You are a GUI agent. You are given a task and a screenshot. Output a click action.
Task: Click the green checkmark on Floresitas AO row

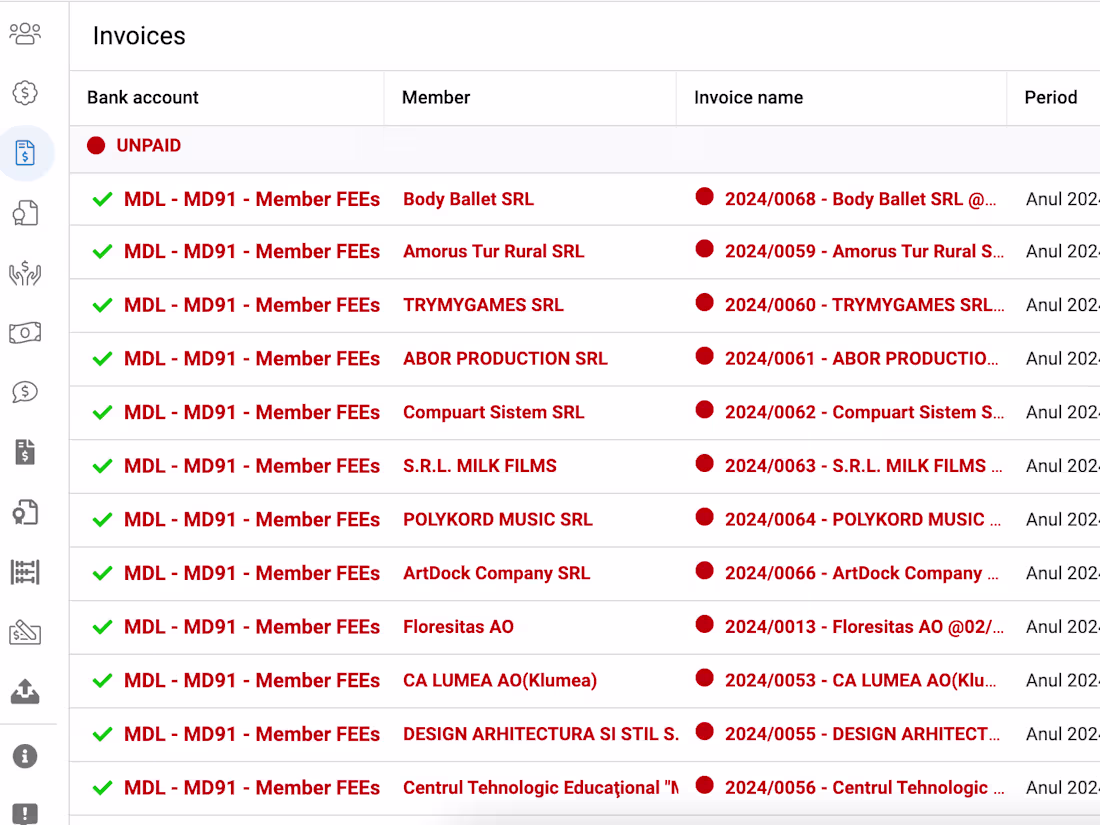click(x=102, y=627)
